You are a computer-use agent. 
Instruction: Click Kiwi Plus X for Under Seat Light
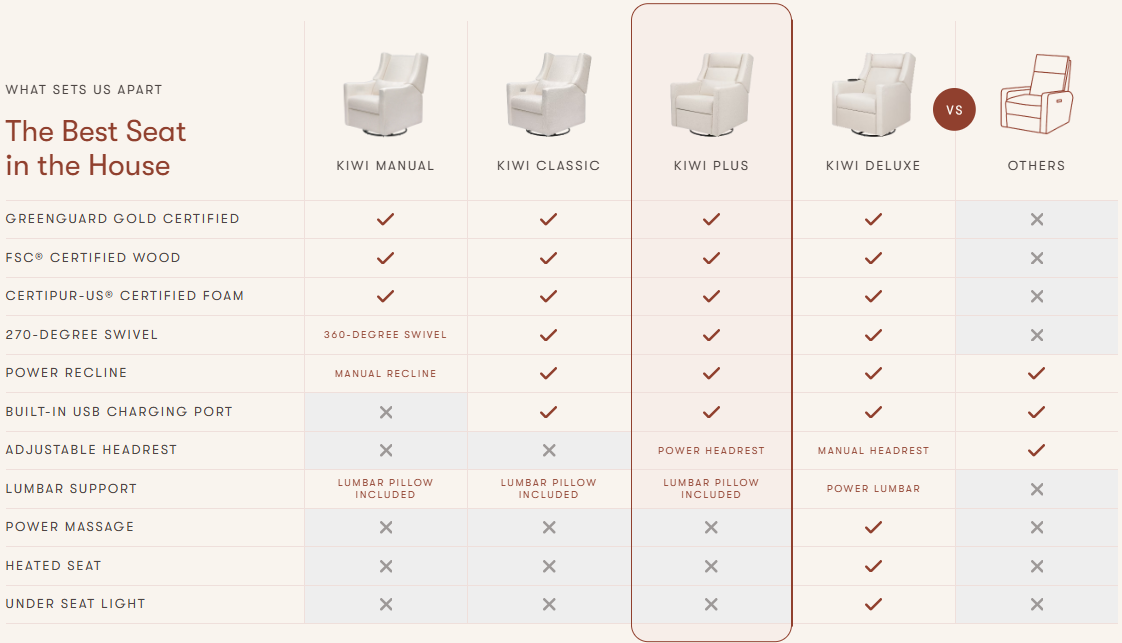point(711,604)
